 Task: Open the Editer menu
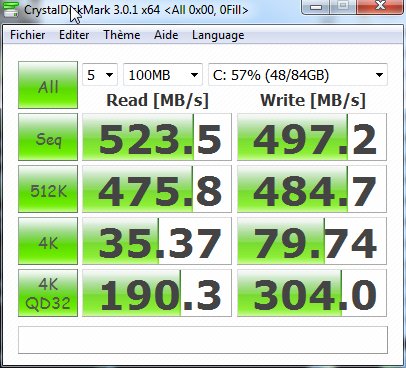[x=74, y=35]
